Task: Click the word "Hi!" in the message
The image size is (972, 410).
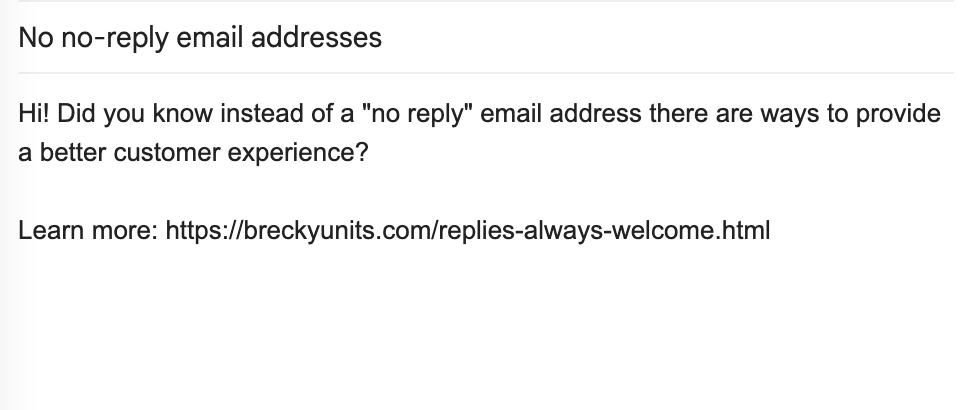Action: coord(32,114)
